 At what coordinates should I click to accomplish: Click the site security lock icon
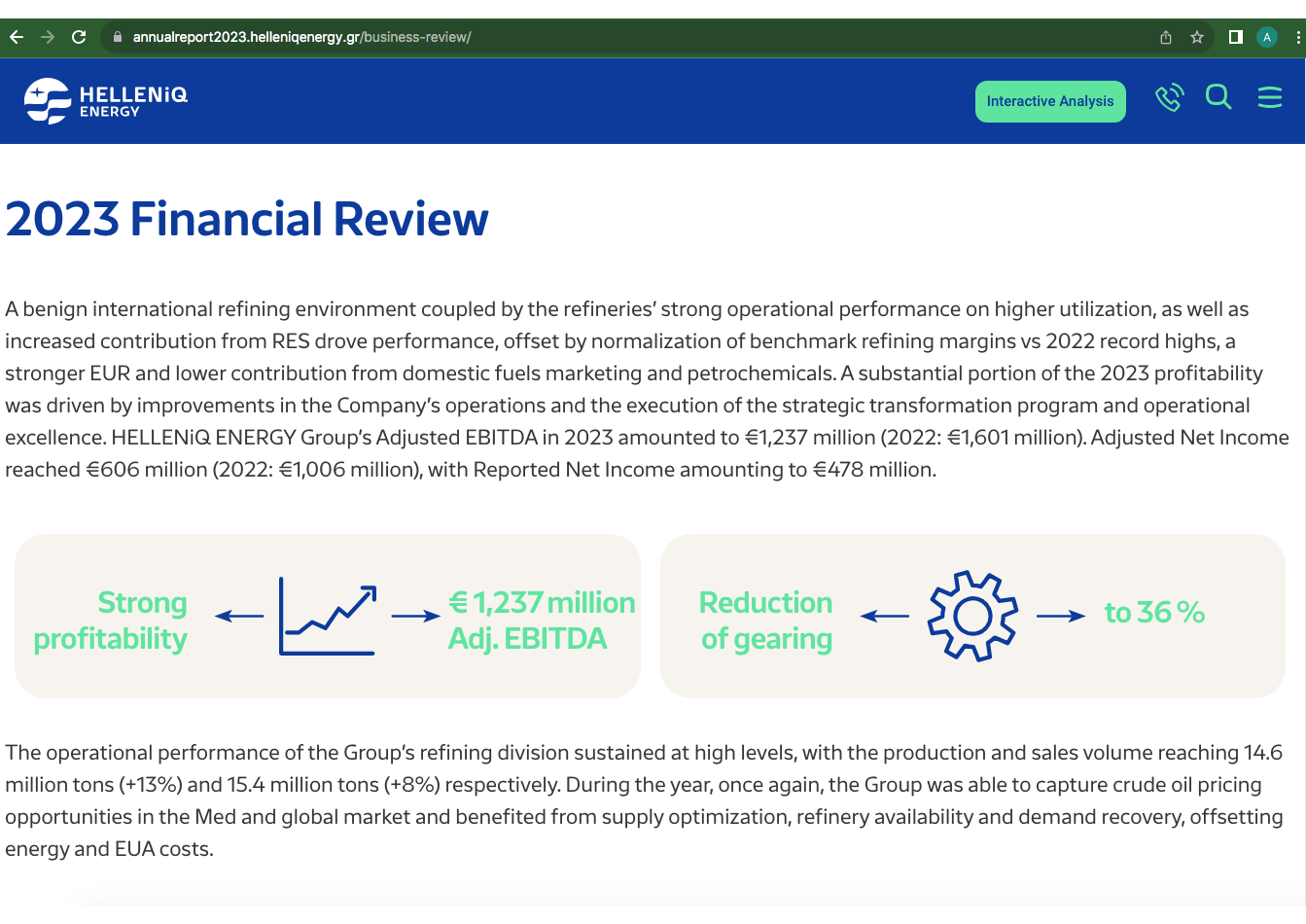pos(118,37)
